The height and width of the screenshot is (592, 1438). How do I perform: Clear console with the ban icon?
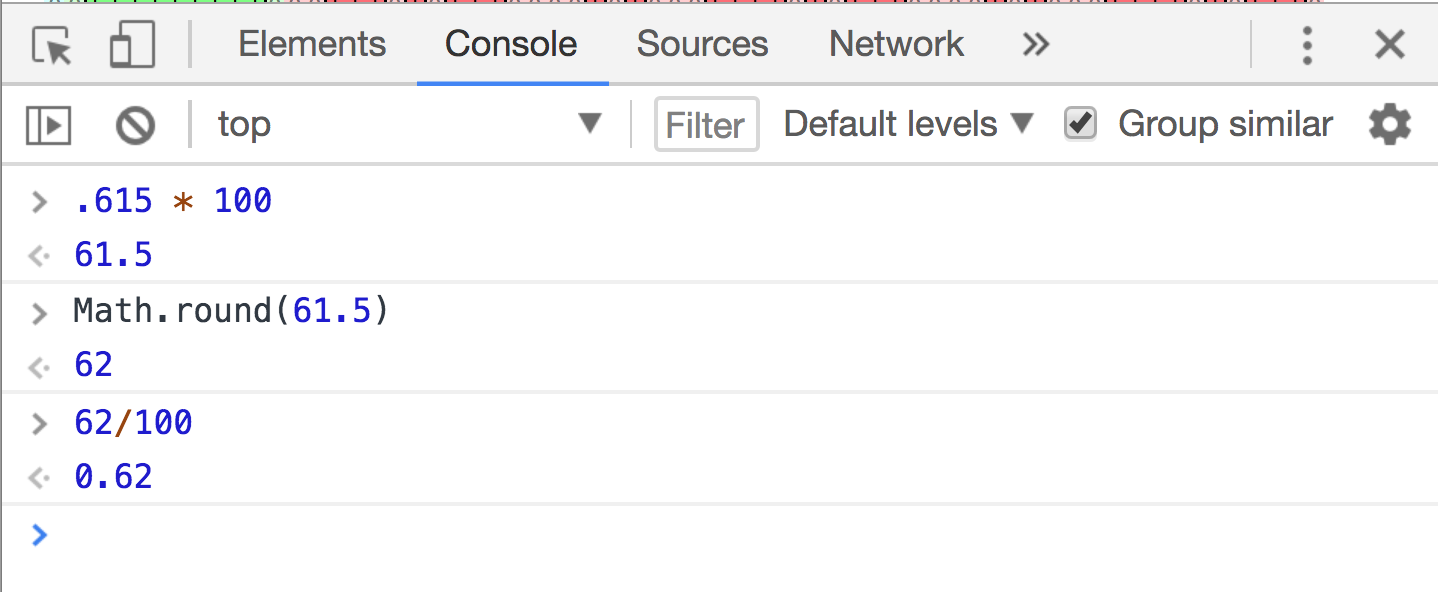pyautogui.click(x=135, y=125)
